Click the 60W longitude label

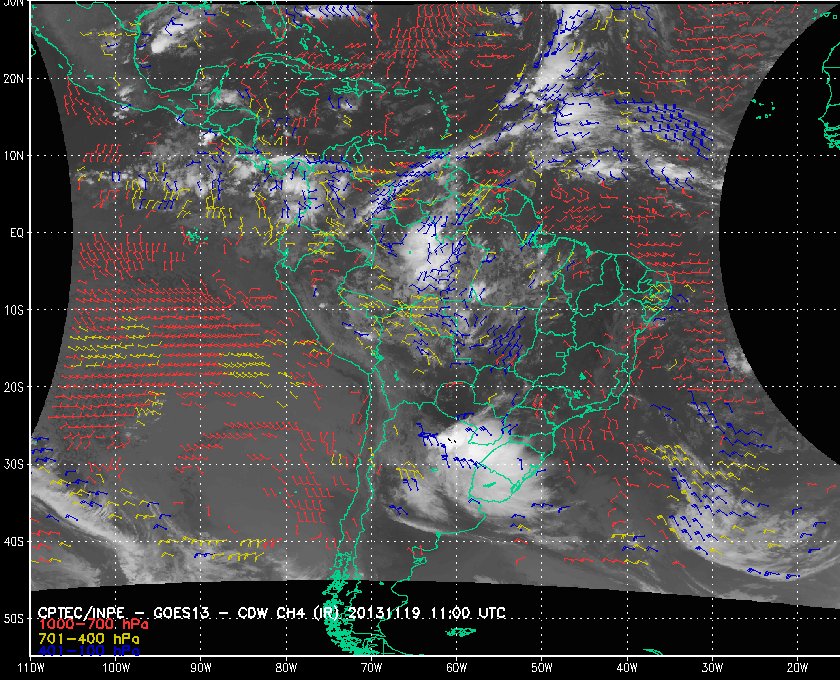pyautogui.click(x=456, y=668)
